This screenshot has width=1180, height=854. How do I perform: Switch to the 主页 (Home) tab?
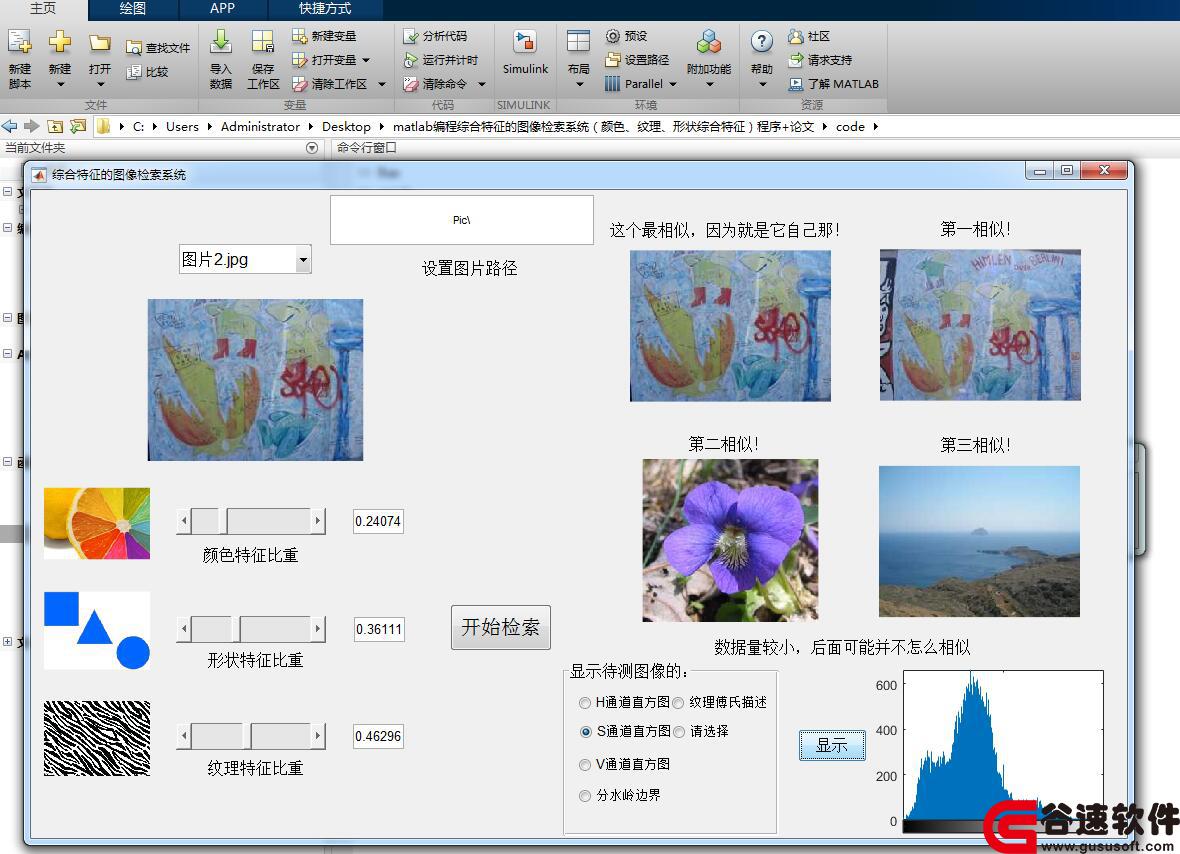(43, 9)
